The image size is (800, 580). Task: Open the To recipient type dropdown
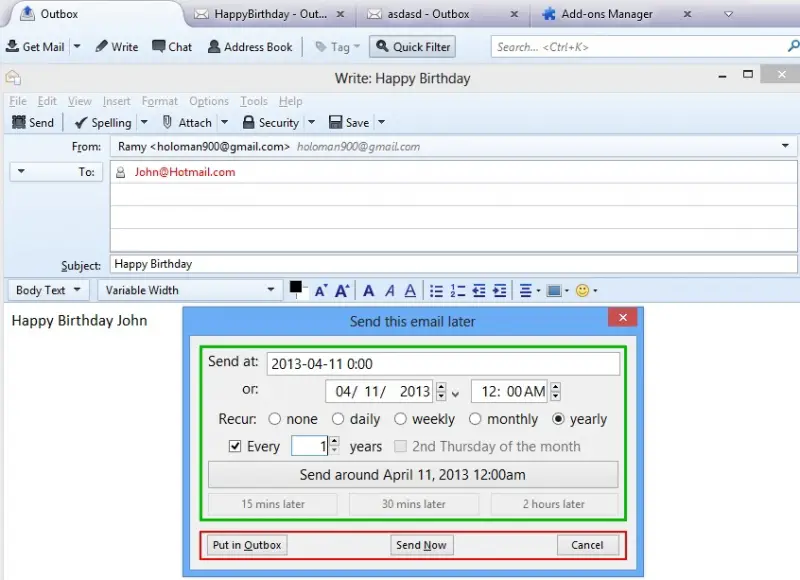(56, 171)
